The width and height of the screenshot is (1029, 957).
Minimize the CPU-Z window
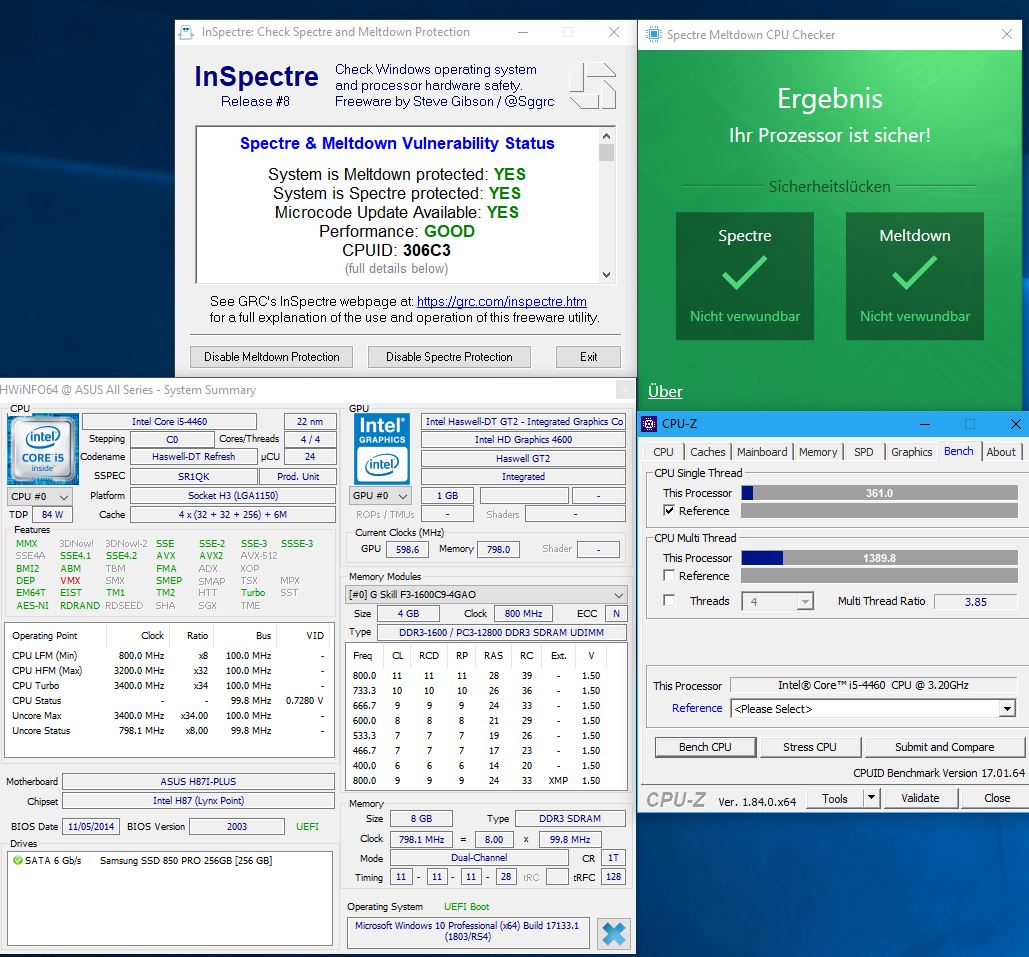pyautogui.click(x=925, y=424)
